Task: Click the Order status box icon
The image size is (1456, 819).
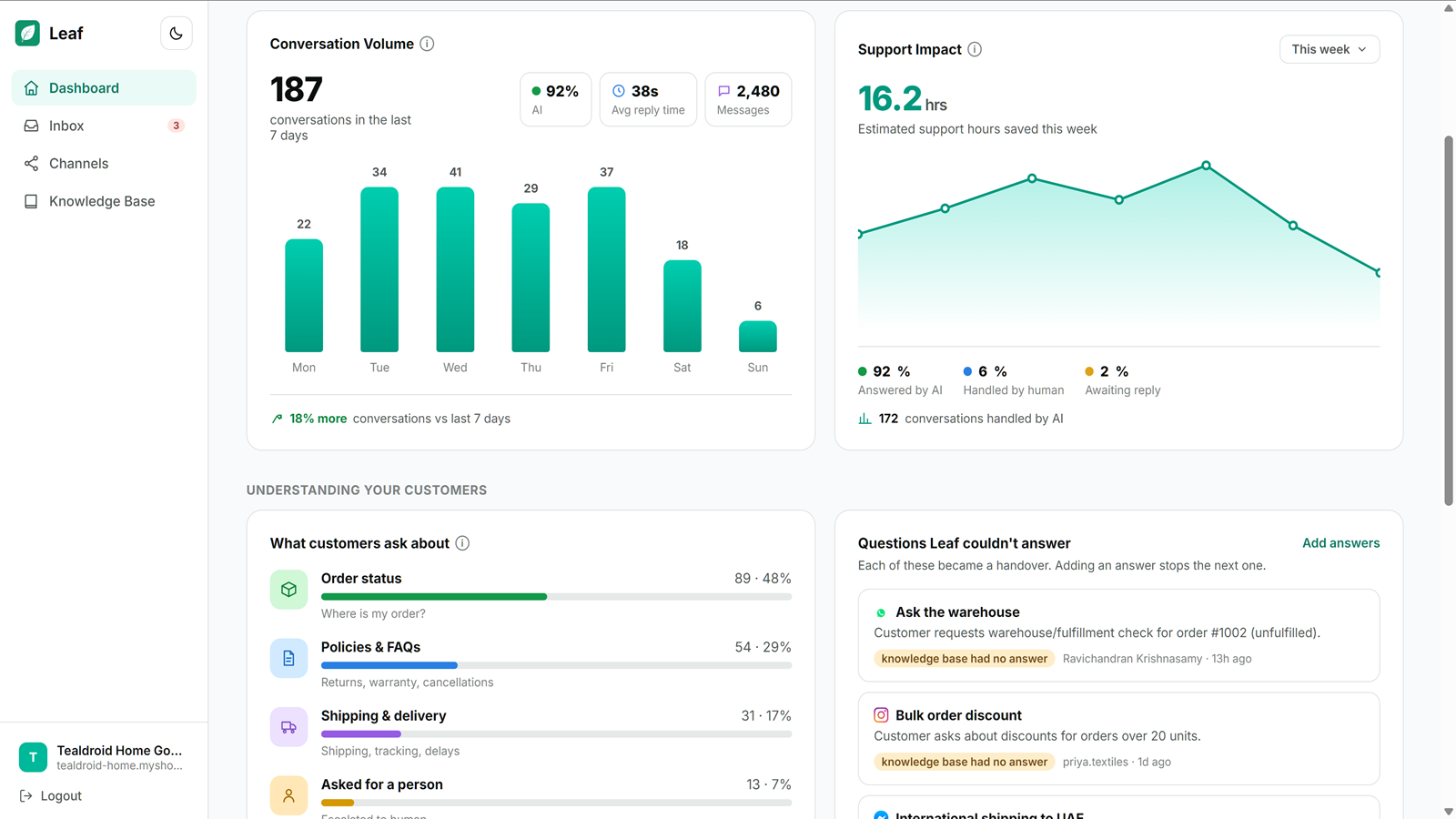Action: click(x=288, y=590)
